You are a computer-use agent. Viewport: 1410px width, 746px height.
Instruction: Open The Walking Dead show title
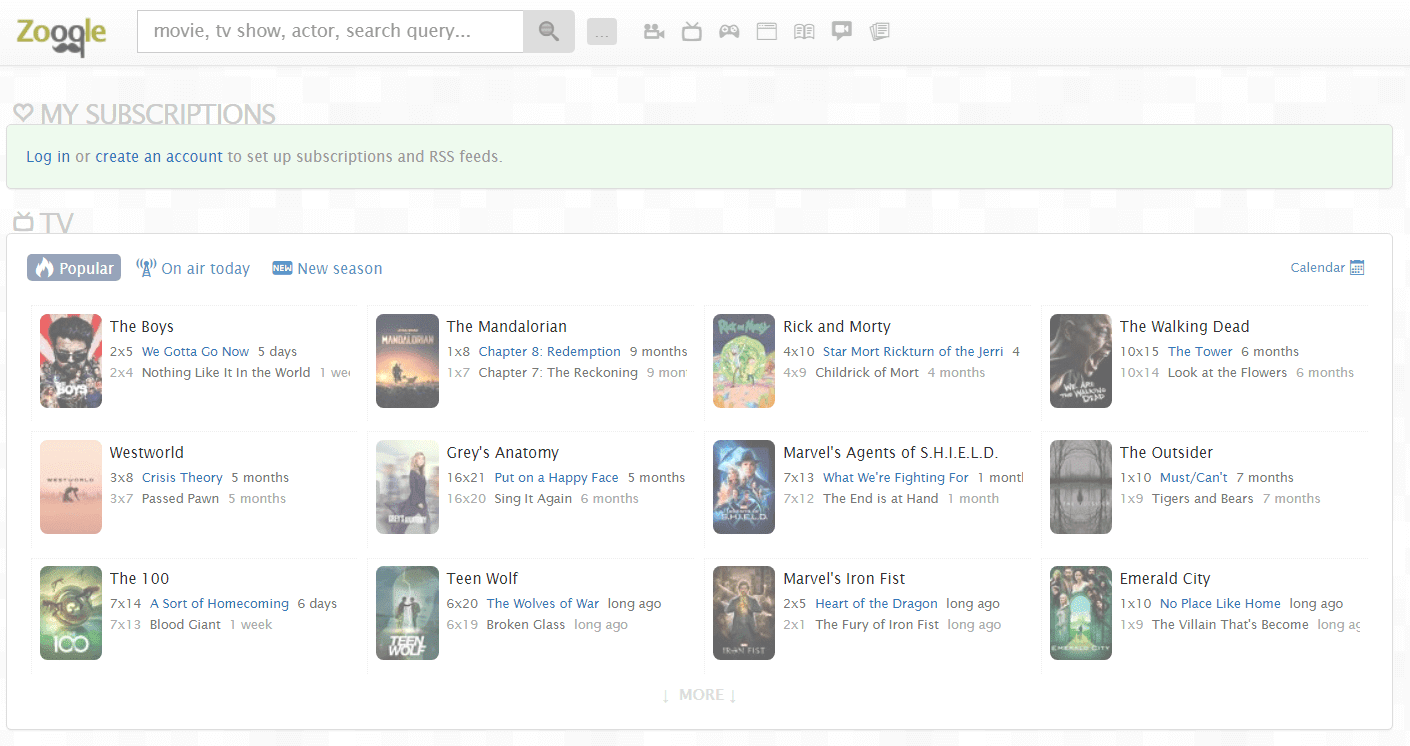point(1185,326)
